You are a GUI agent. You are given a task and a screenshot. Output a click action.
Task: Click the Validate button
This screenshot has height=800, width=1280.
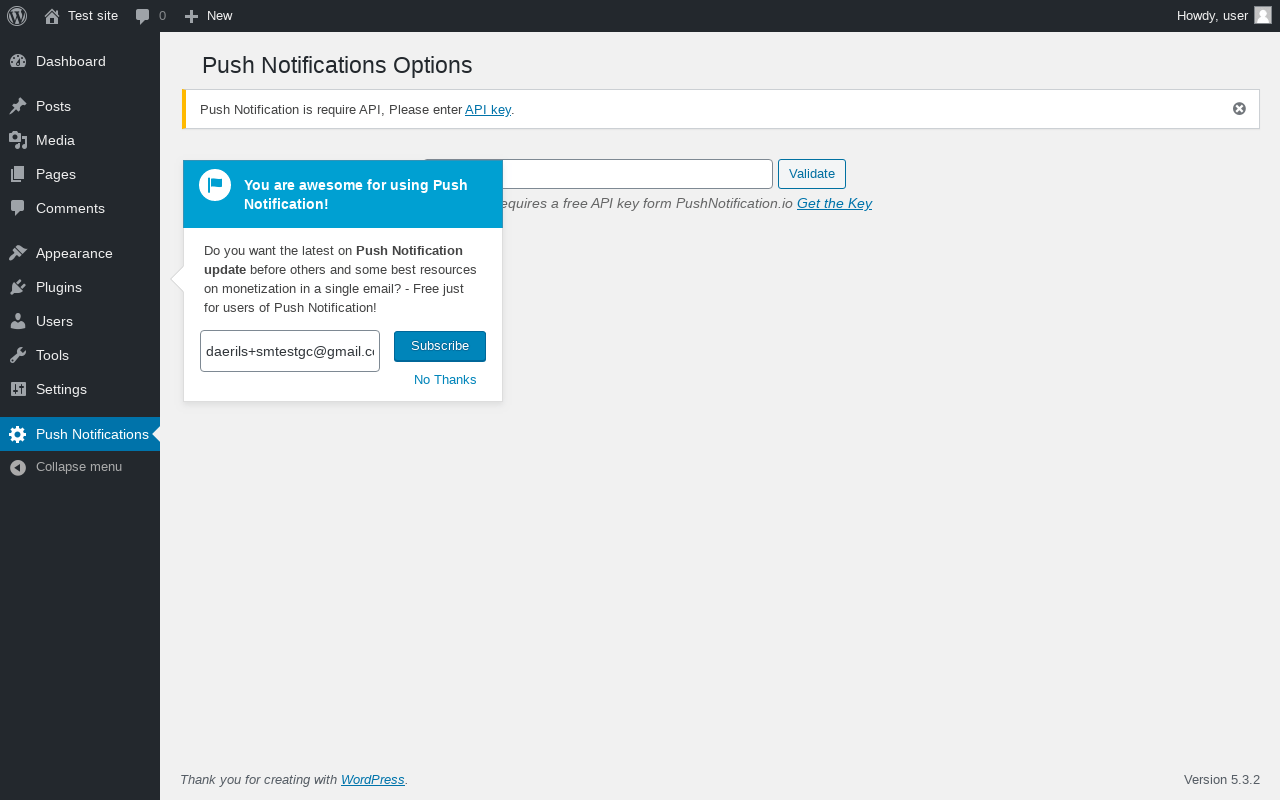[812, 174]
